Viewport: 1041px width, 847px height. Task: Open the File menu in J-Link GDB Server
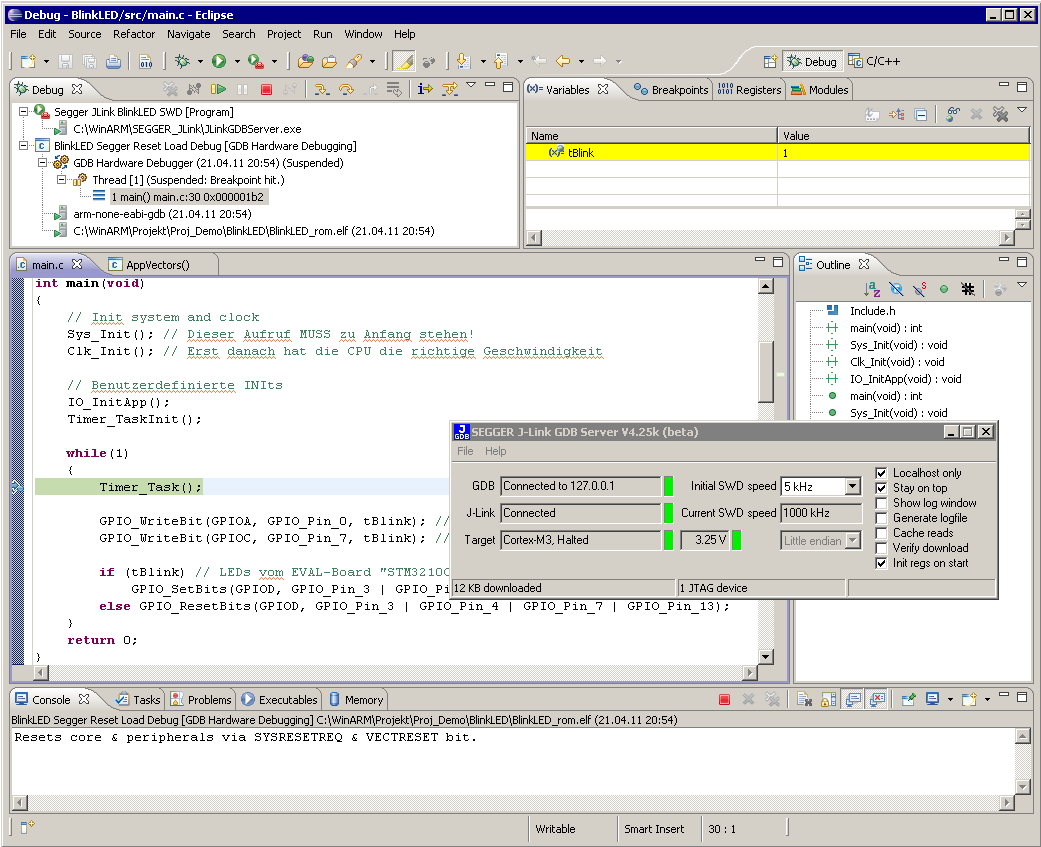pyautogui.click(x=465, y=451)
